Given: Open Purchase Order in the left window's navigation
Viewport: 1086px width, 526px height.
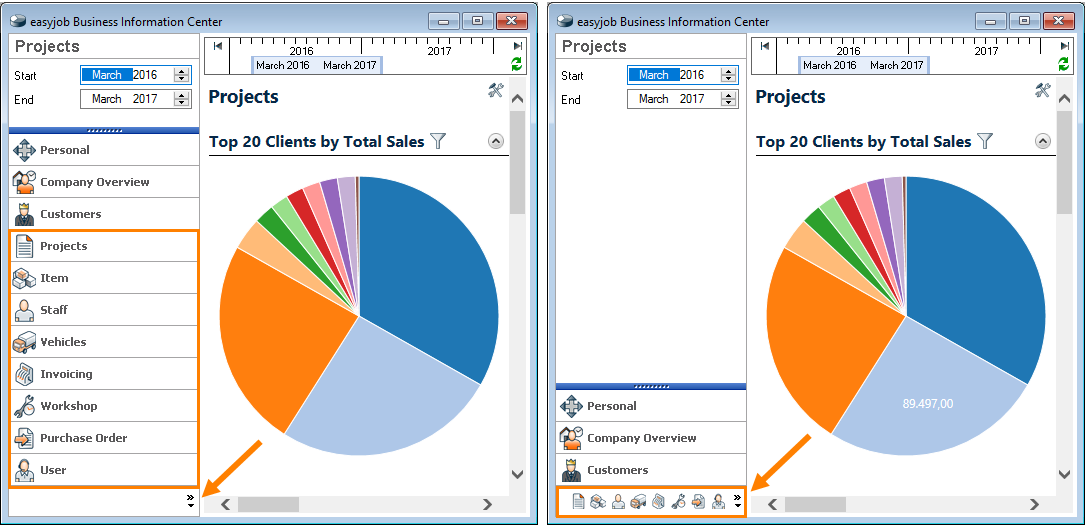Looking at the screenshot, I should click(83, 438).
